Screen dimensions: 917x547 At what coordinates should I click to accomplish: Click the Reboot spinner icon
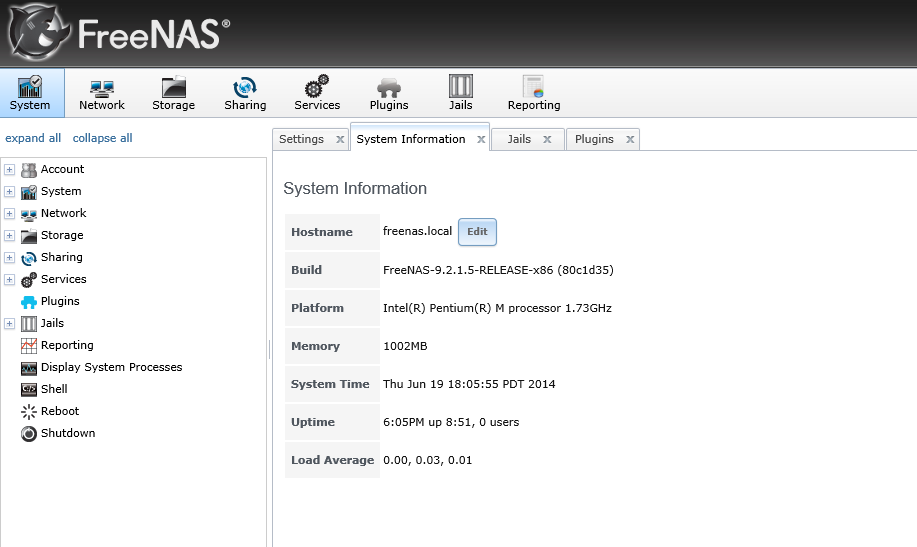[29, 412]
